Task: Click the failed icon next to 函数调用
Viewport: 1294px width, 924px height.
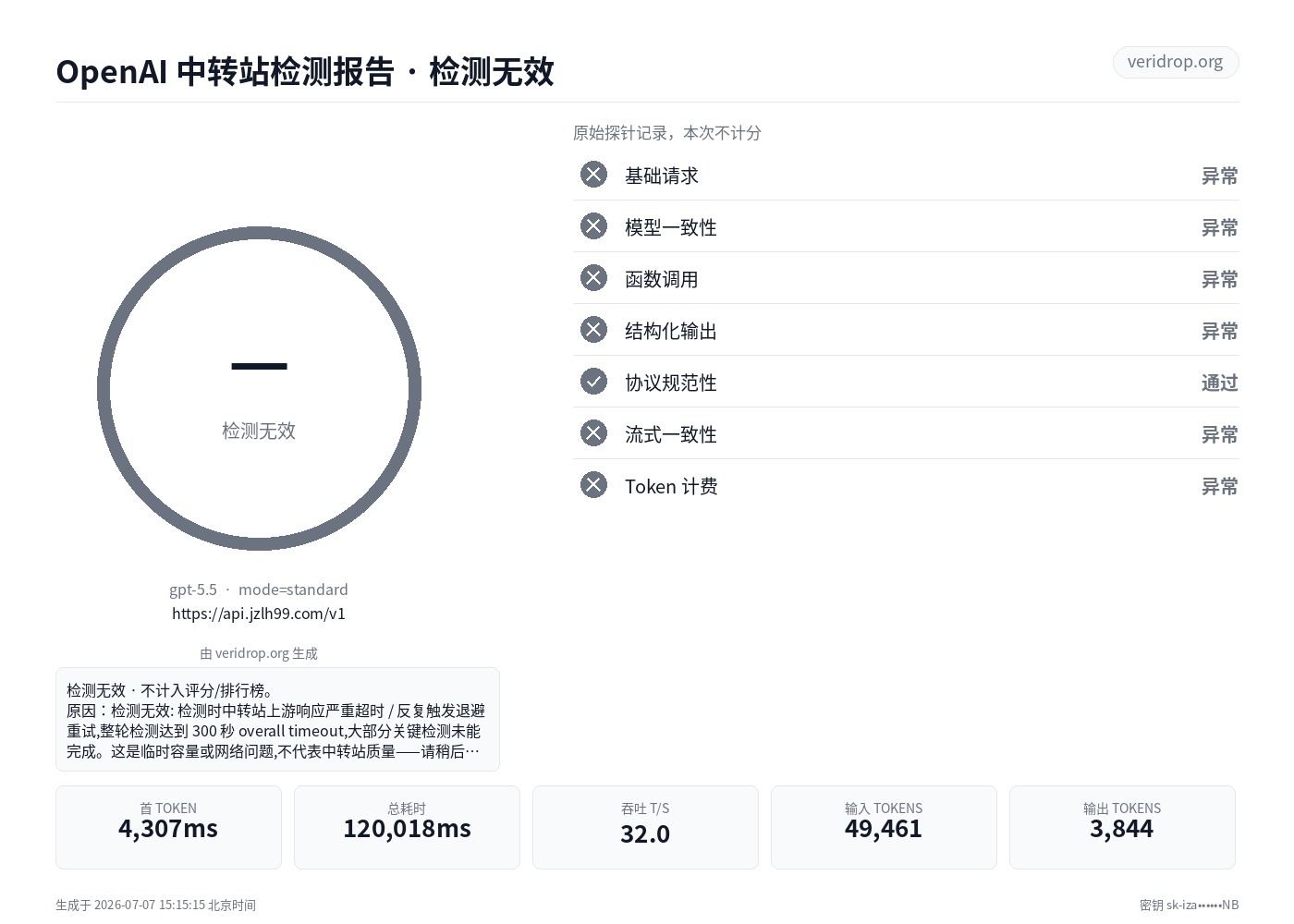Action: 593,278
